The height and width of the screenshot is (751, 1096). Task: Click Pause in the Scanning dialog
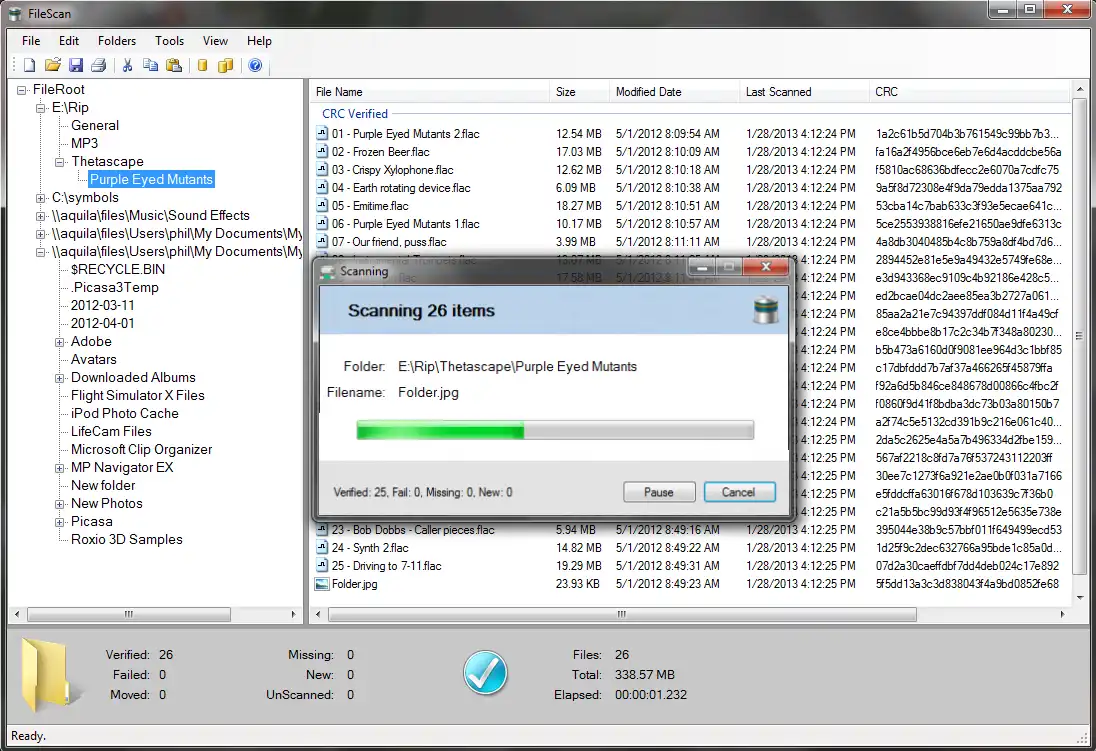(659, 492)
